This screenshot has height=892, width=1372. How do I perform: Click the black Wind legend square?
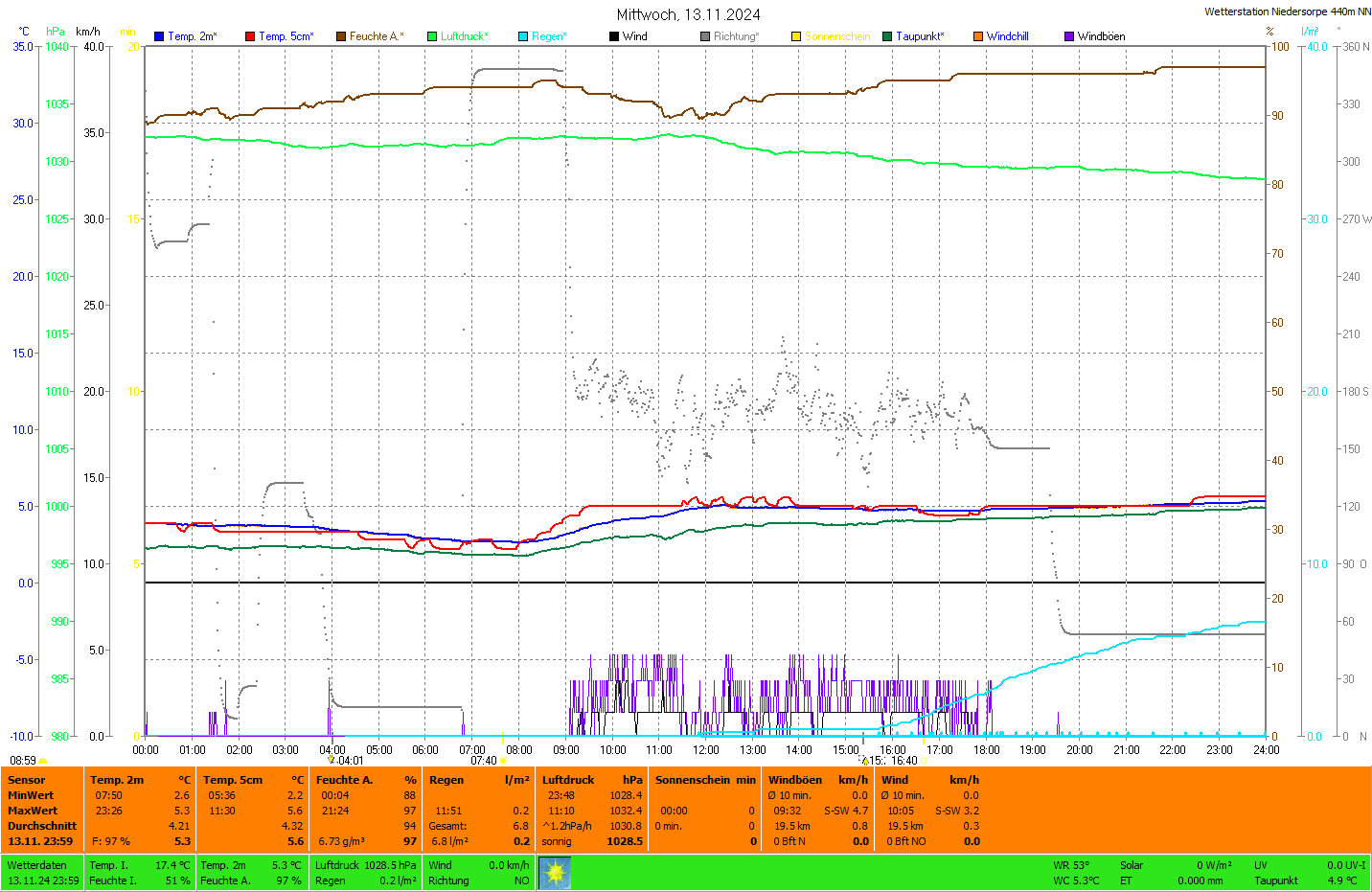613,36
